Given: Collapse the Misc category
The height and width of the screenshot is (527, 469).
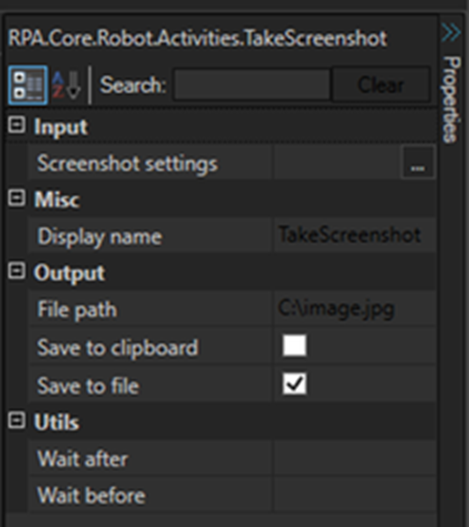Looking at the screenshot, I should click(16, 197).
